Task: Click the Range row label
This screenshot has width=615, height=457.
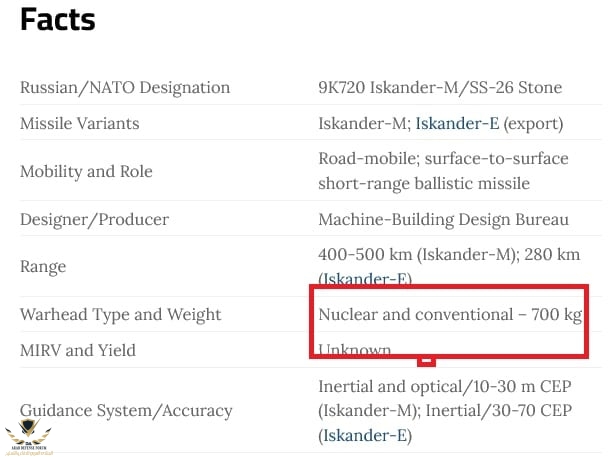Action: tap(43, 267)
